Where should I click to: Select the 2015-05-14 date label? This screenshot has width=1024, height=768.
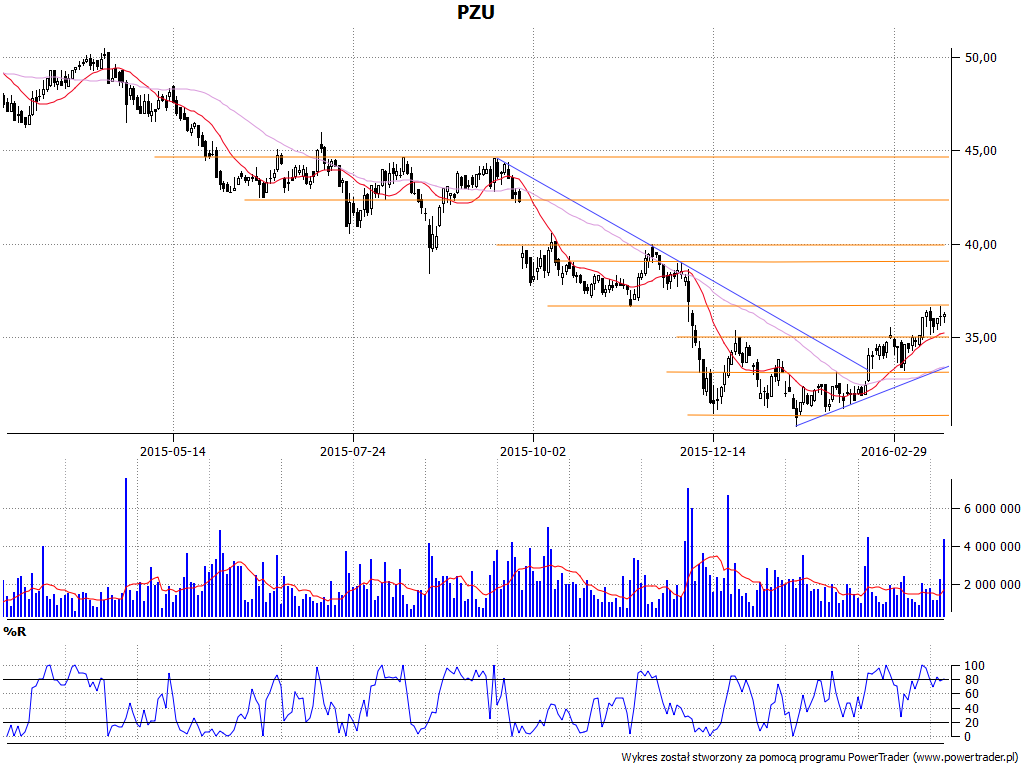(173, 451)
